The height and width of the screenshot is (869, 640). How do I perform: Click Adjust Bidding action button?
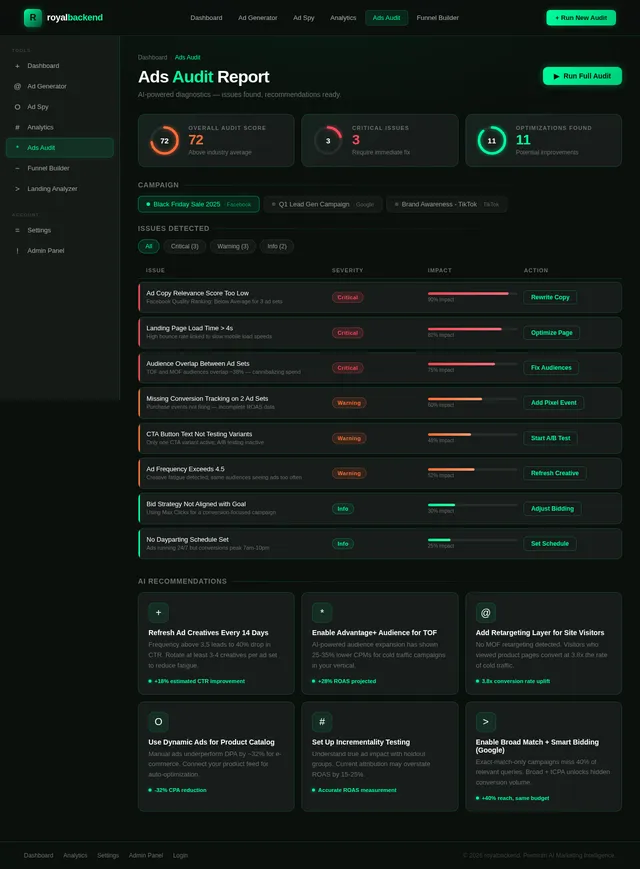[x=552, y=509]
